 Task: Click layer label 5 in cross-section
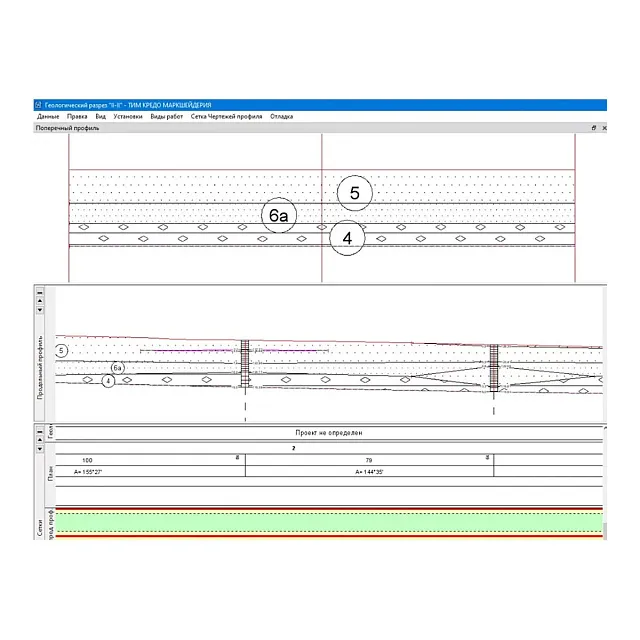[354, 191]
